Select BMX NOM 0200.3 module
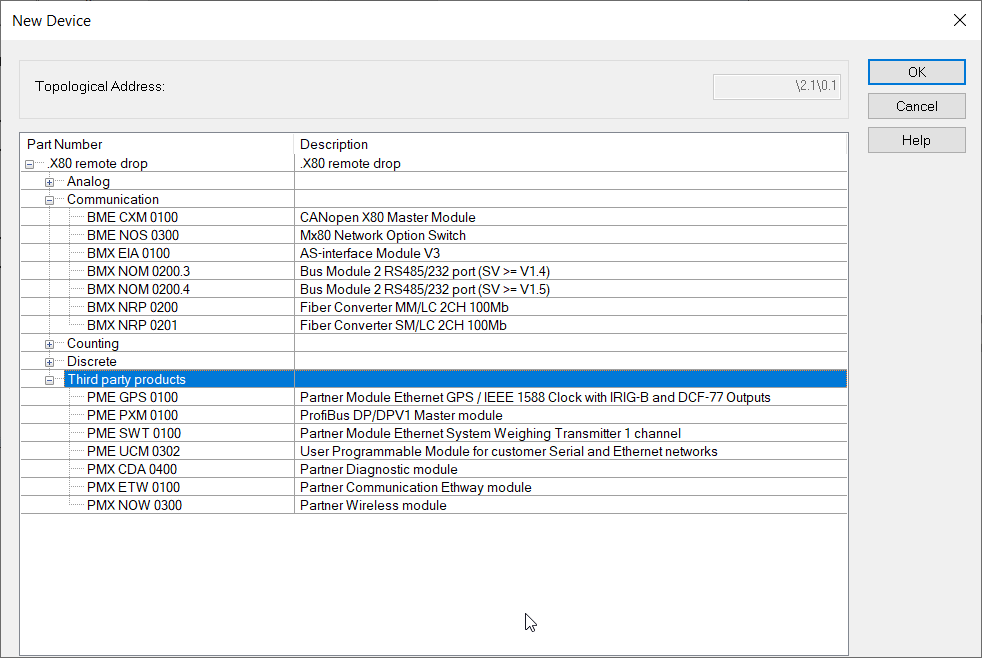 [138, 272]
